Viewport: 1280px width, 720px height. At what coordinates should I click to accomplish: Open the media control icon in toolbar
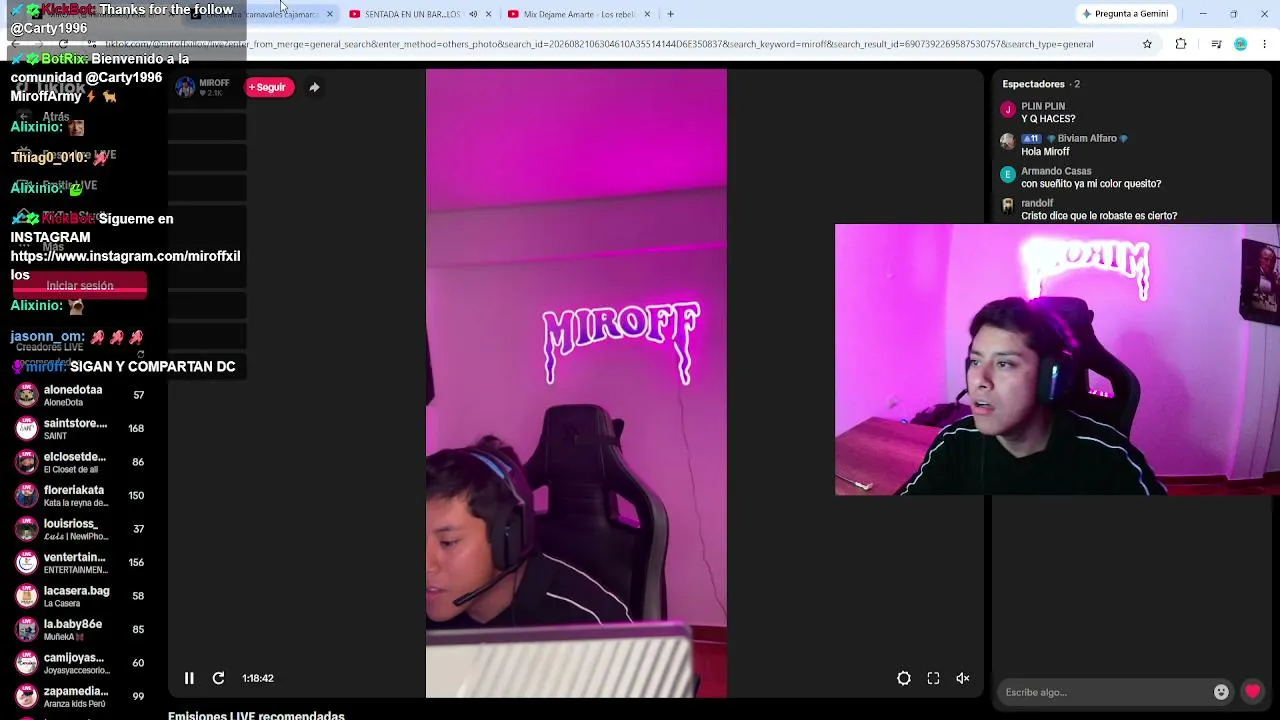(x=1216, y=44)
